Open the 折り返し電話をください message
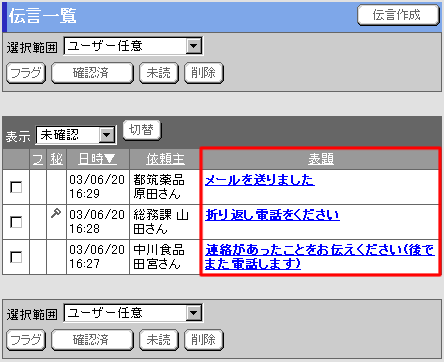Viewport: 444px width, 362px height. pyautogui.click(x=272, y=215)
